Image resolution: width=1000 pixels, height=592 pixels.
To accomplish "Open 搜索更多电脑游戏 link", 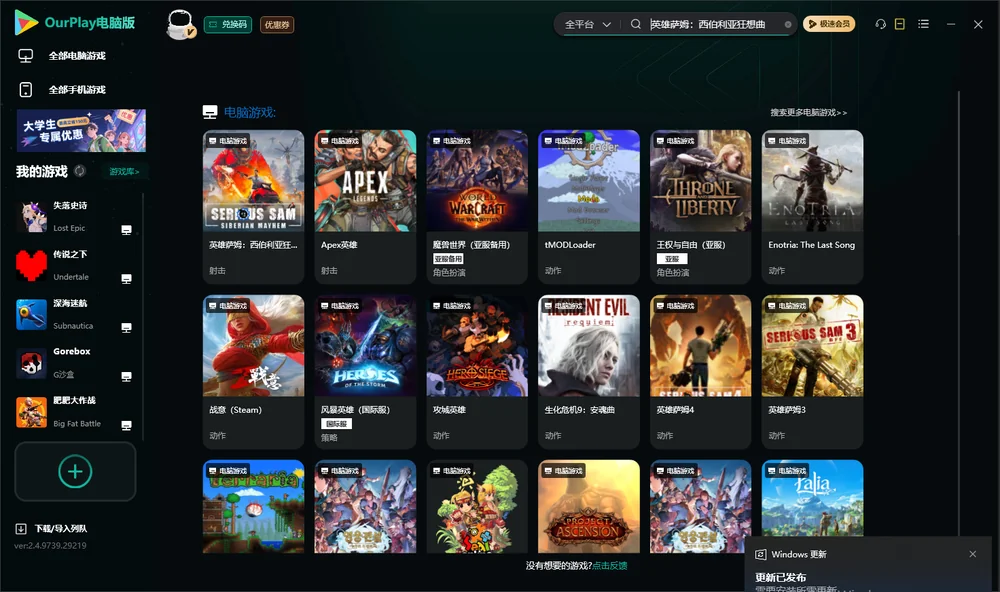I will pyautogui.click(x=808, y=113).
